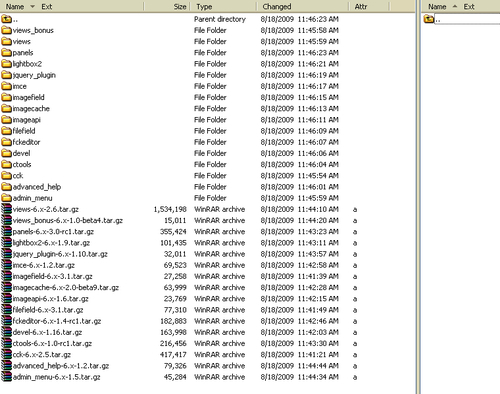
Task: Click the imce folder icon
Action: coord(6,86)
